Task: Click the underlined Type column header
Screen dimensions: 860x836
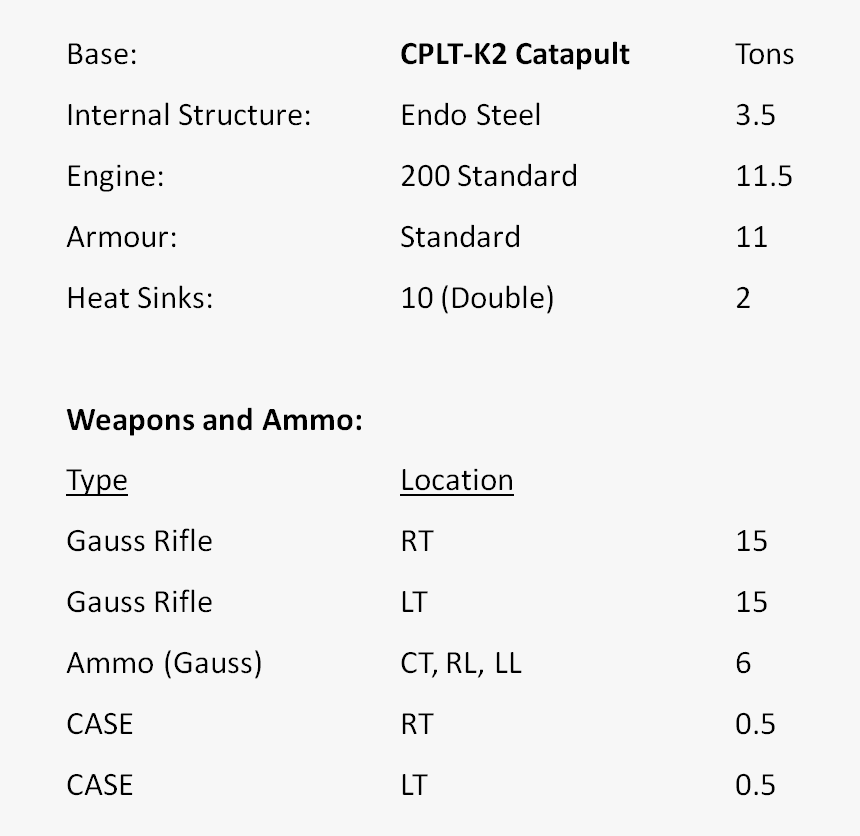Action: coord(97,481)
